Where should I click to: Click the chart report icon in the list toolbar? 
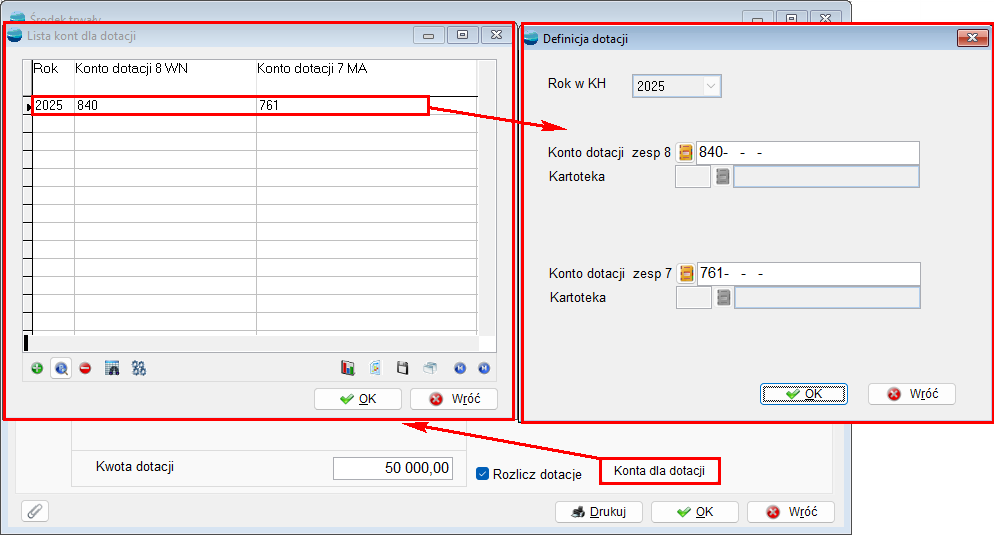[348, 368]
